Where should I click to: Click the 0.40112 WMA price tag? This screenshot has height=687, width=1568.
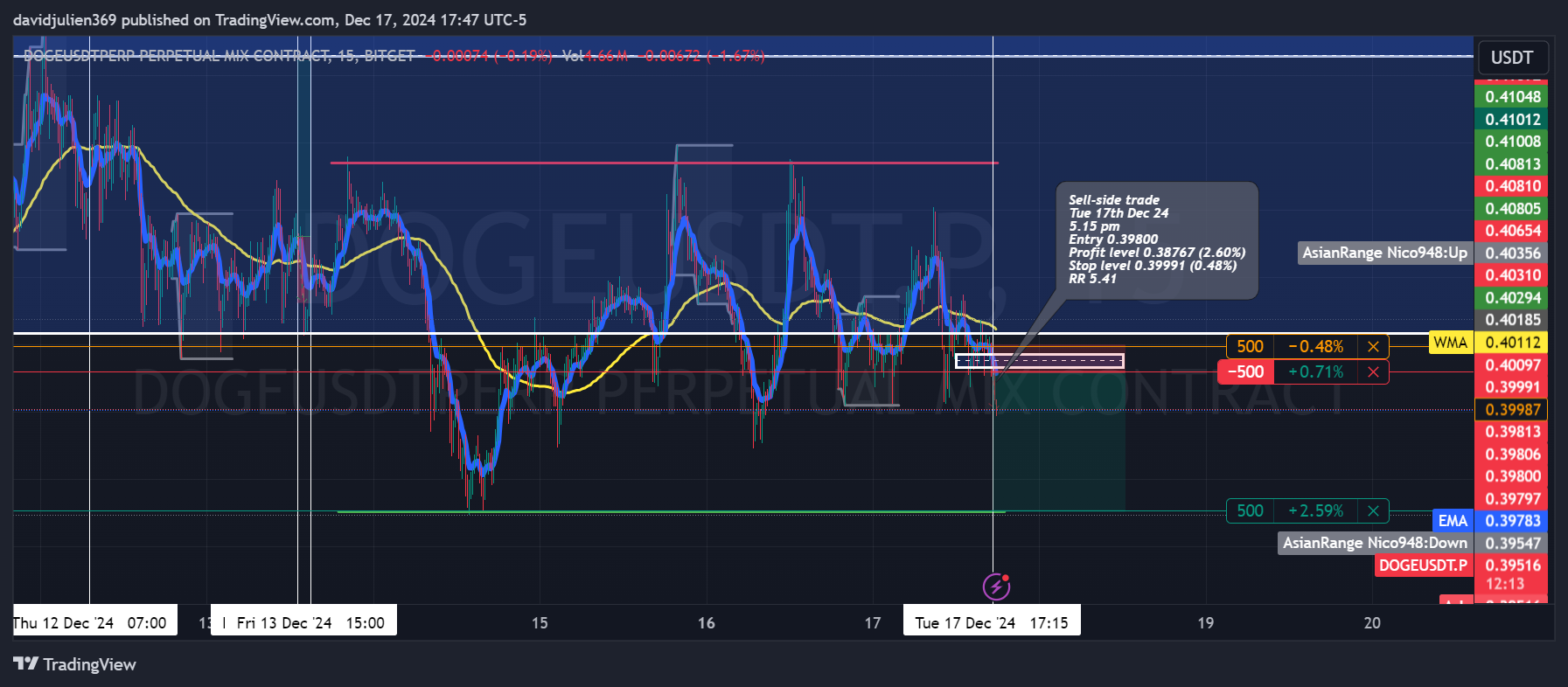click(1512, 343)
